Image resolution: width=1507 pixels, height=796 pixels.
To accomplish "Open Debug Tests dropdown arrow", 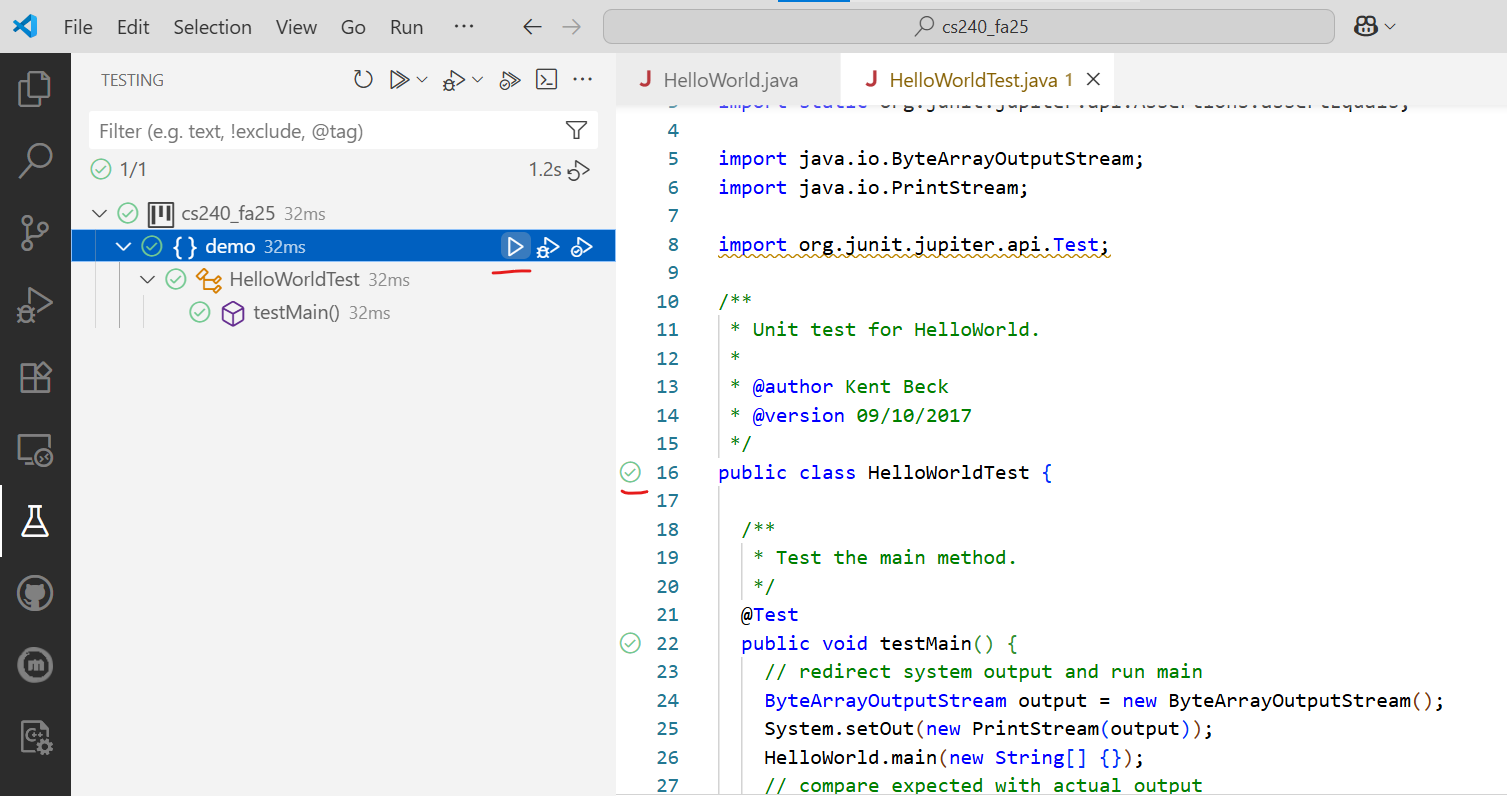I will (478, 80).
